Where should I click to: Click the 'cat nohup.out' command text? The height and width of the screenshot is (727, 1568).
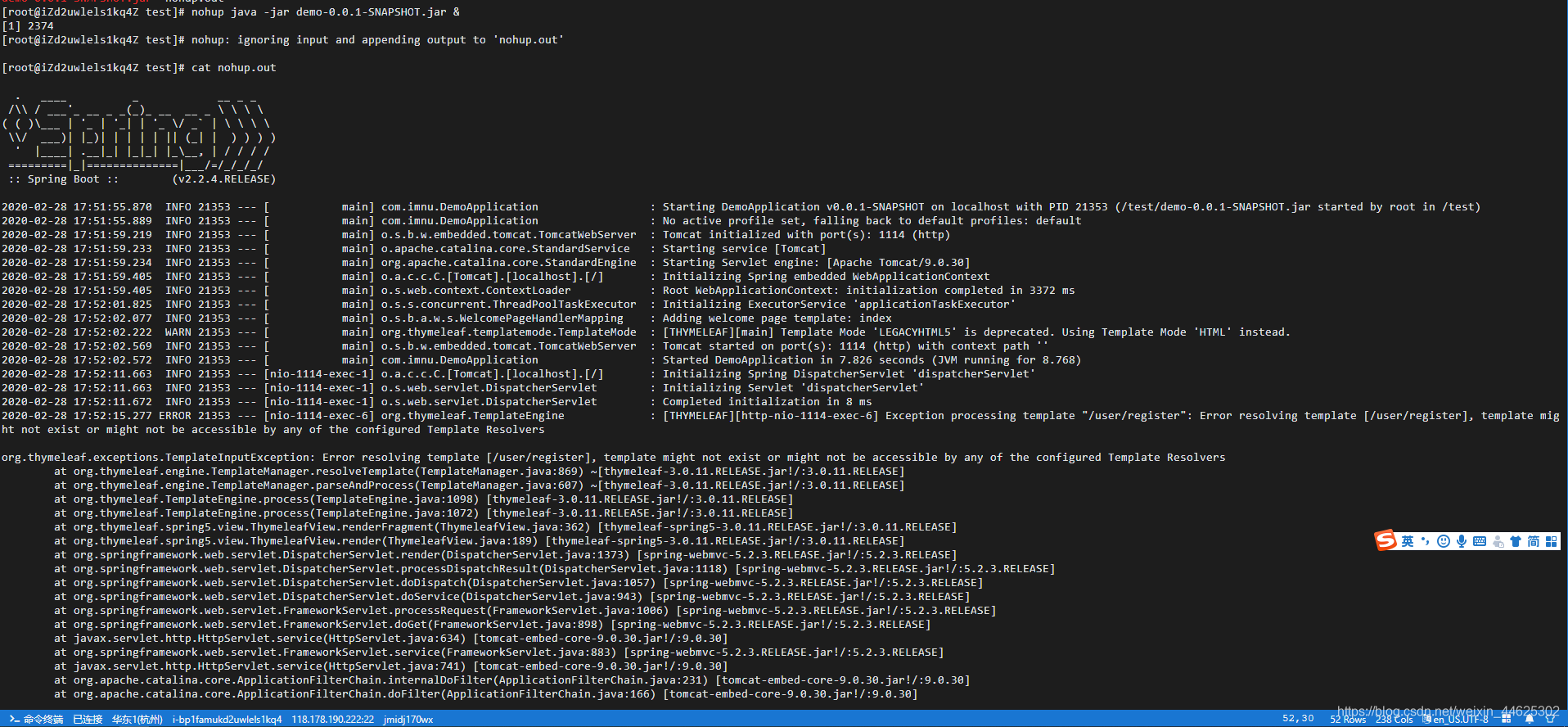click(x=234, y=68)
